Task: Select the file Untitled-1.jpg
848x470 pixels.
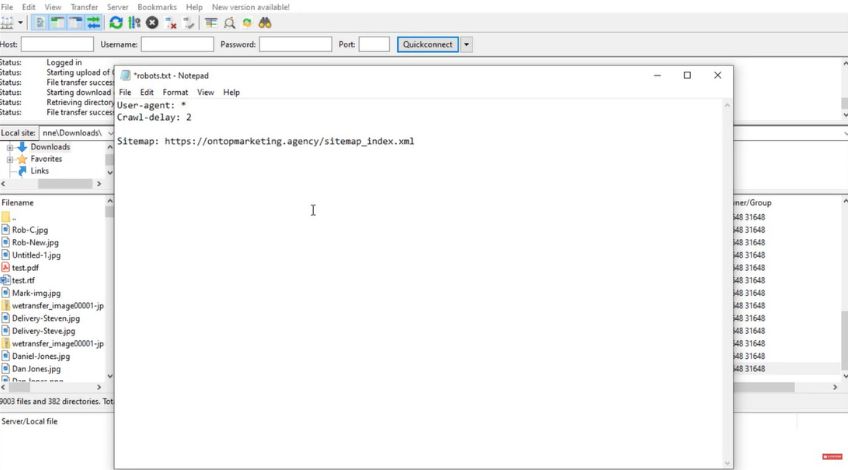Action: pos(36,255)
